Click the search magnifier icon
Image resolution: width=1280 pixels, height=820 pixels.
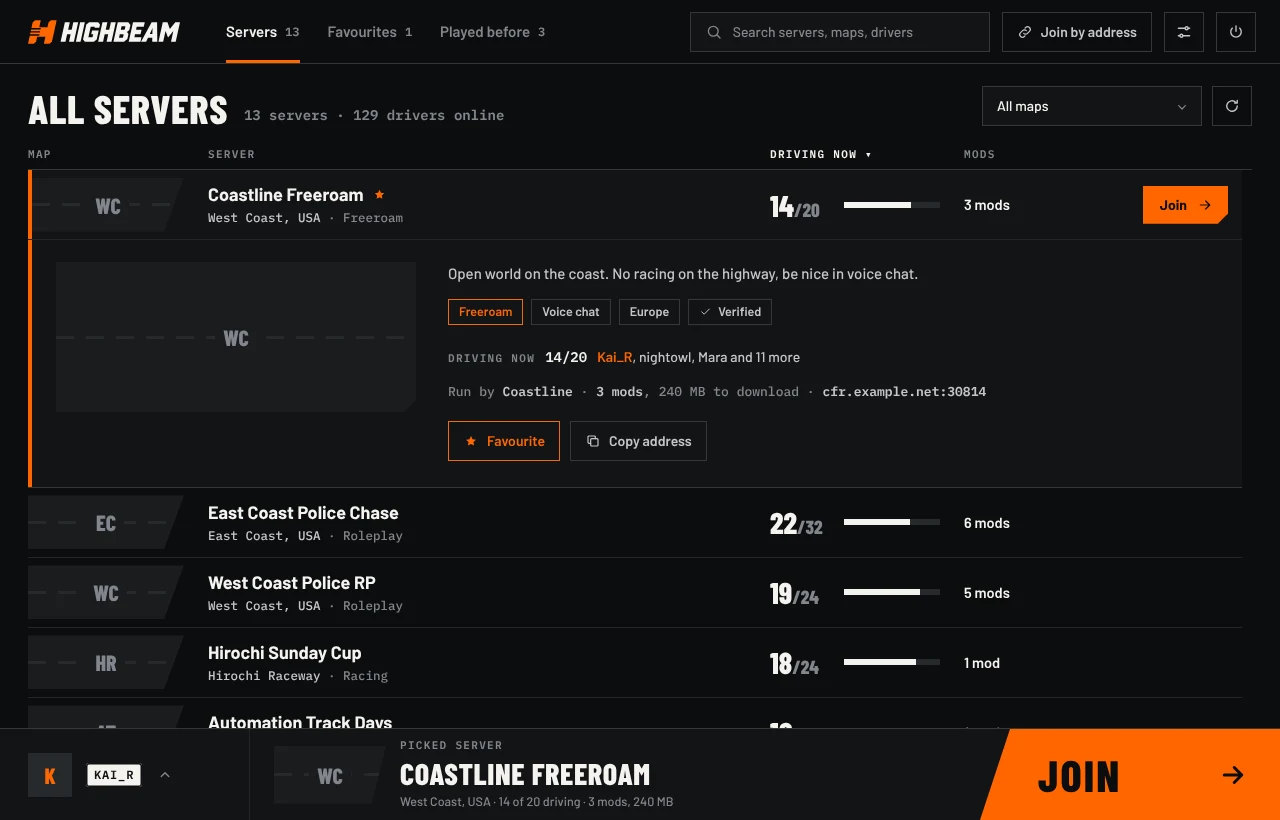714,32
